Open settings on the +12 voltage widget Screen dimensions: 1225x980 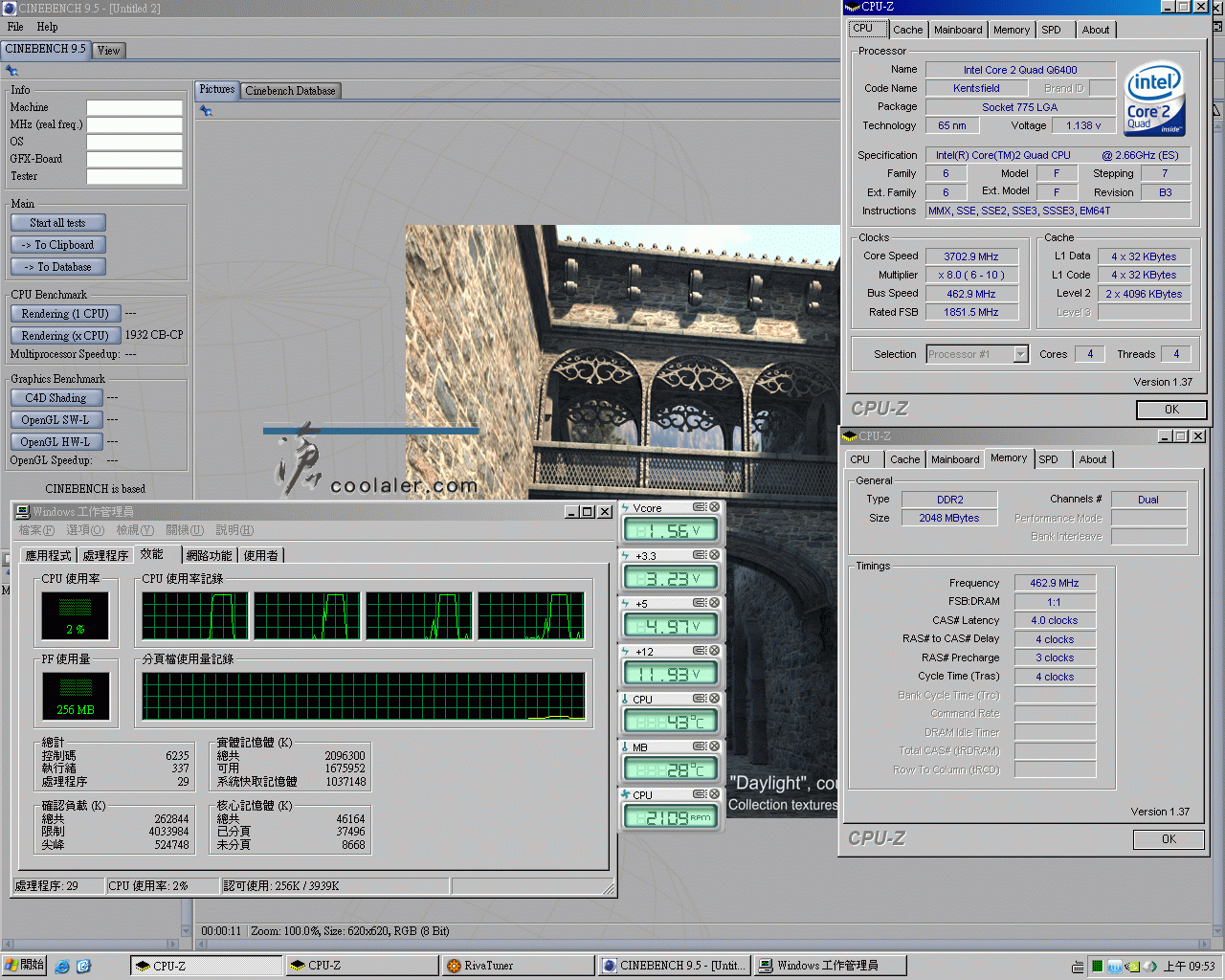click(x=700, y=651)
